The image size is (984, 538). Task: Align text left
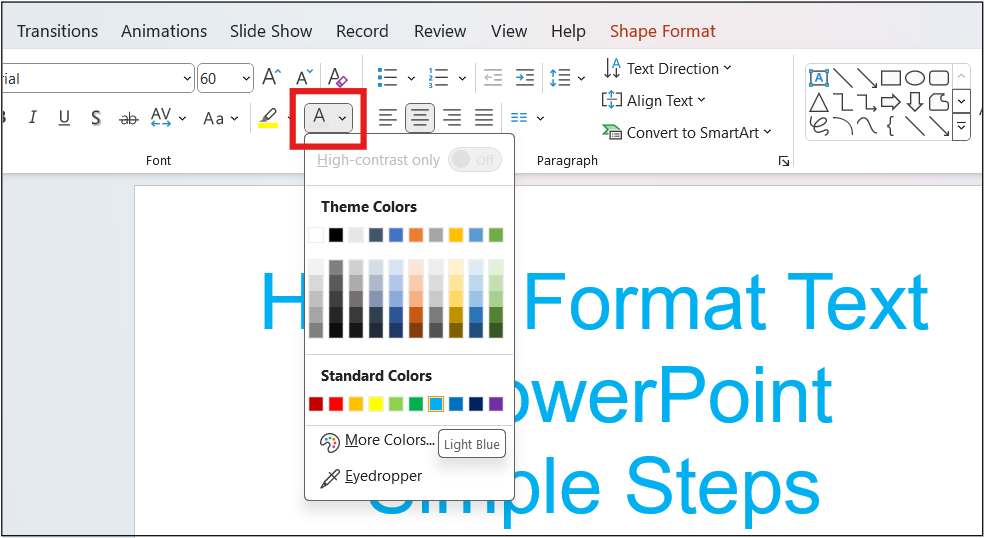[388, 117]
